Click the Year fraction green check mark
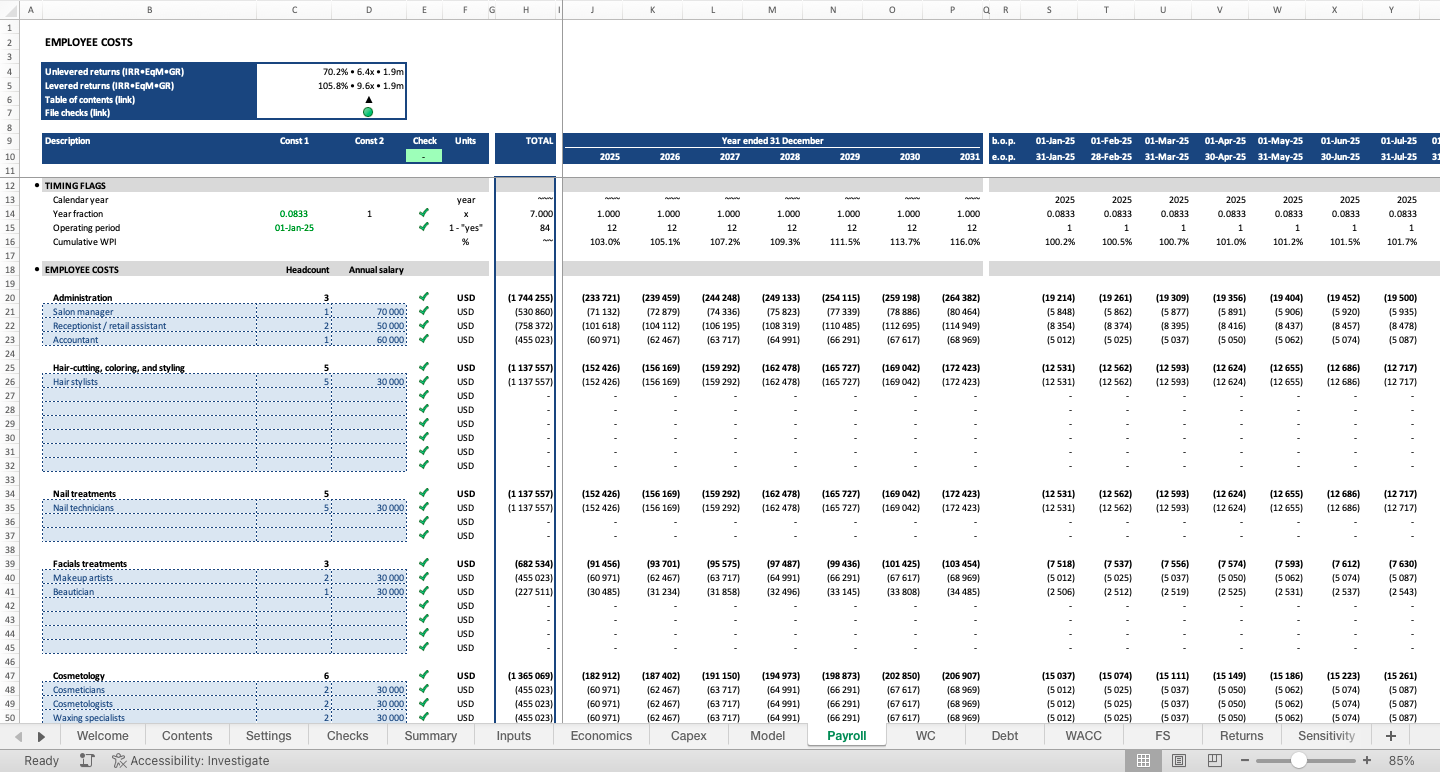 [x=424, y=213]
